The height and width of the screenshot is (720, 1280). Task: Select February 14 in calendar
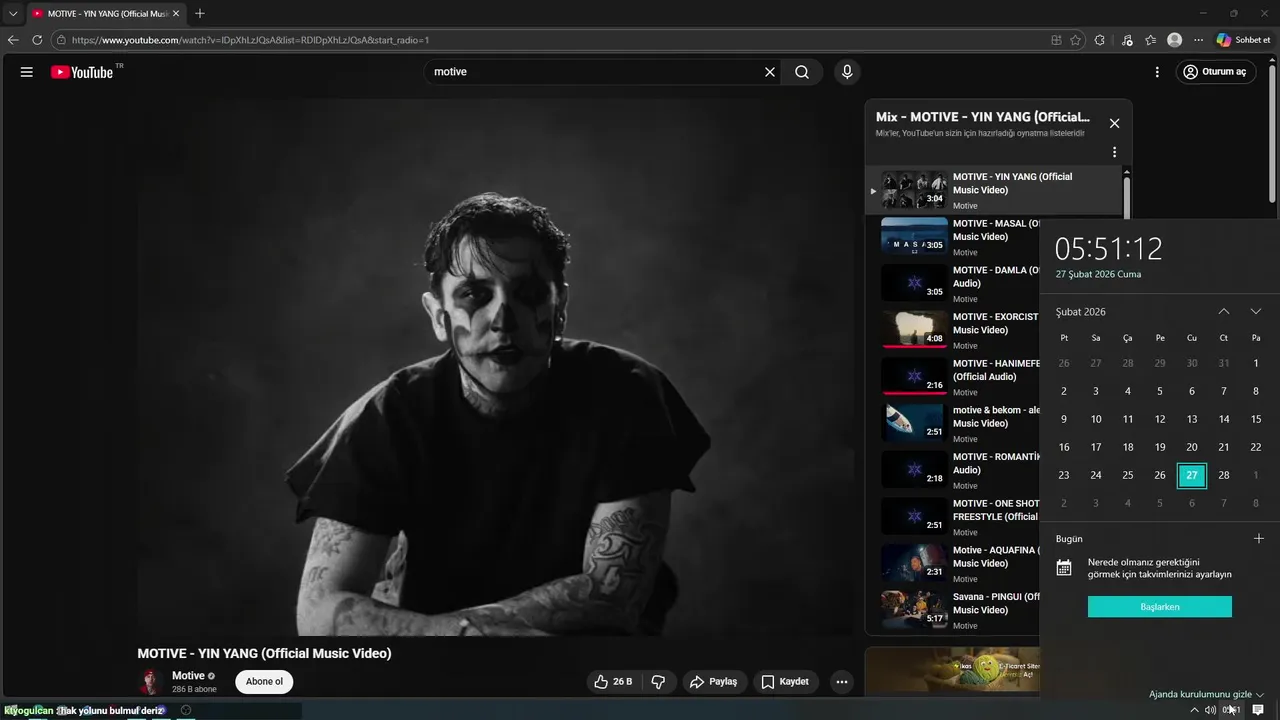(x=1224, y=419)
